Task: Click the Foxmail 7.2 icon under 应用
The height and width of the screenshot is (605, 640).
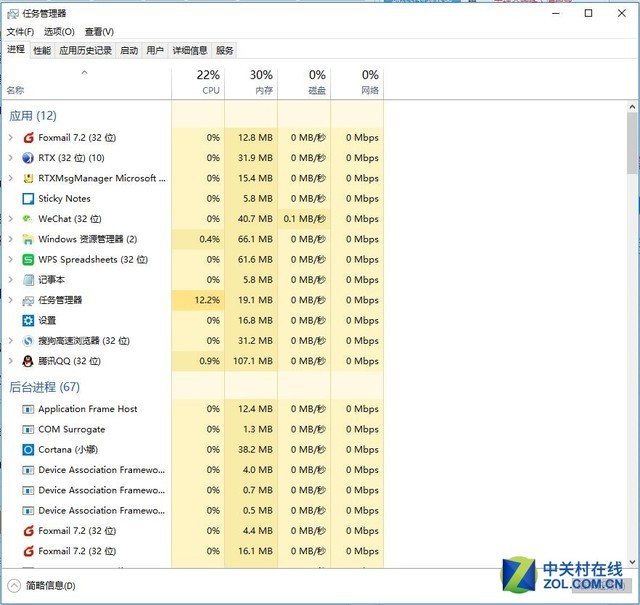Action: [28, 138]
